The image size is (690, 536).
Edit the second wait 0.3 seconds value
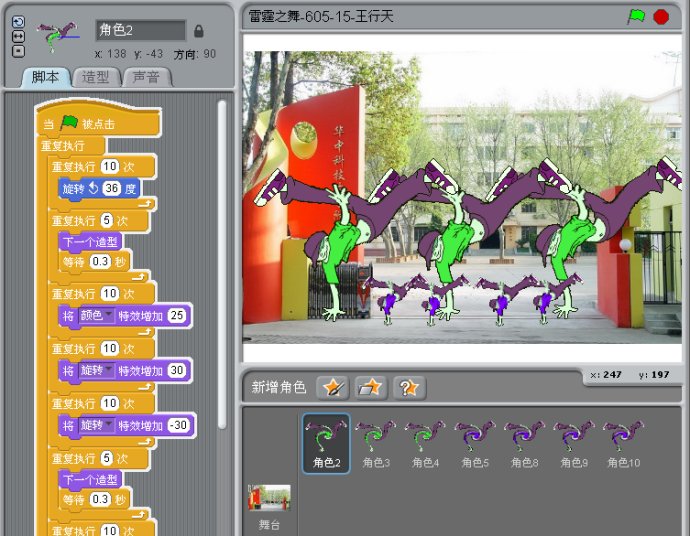(100, 499)
